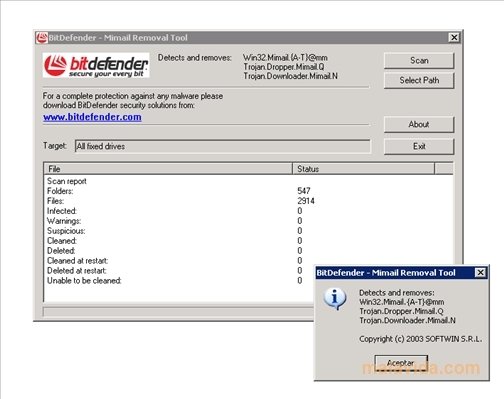
Task: Close the main BitDefender window
Action: [454, 37]
